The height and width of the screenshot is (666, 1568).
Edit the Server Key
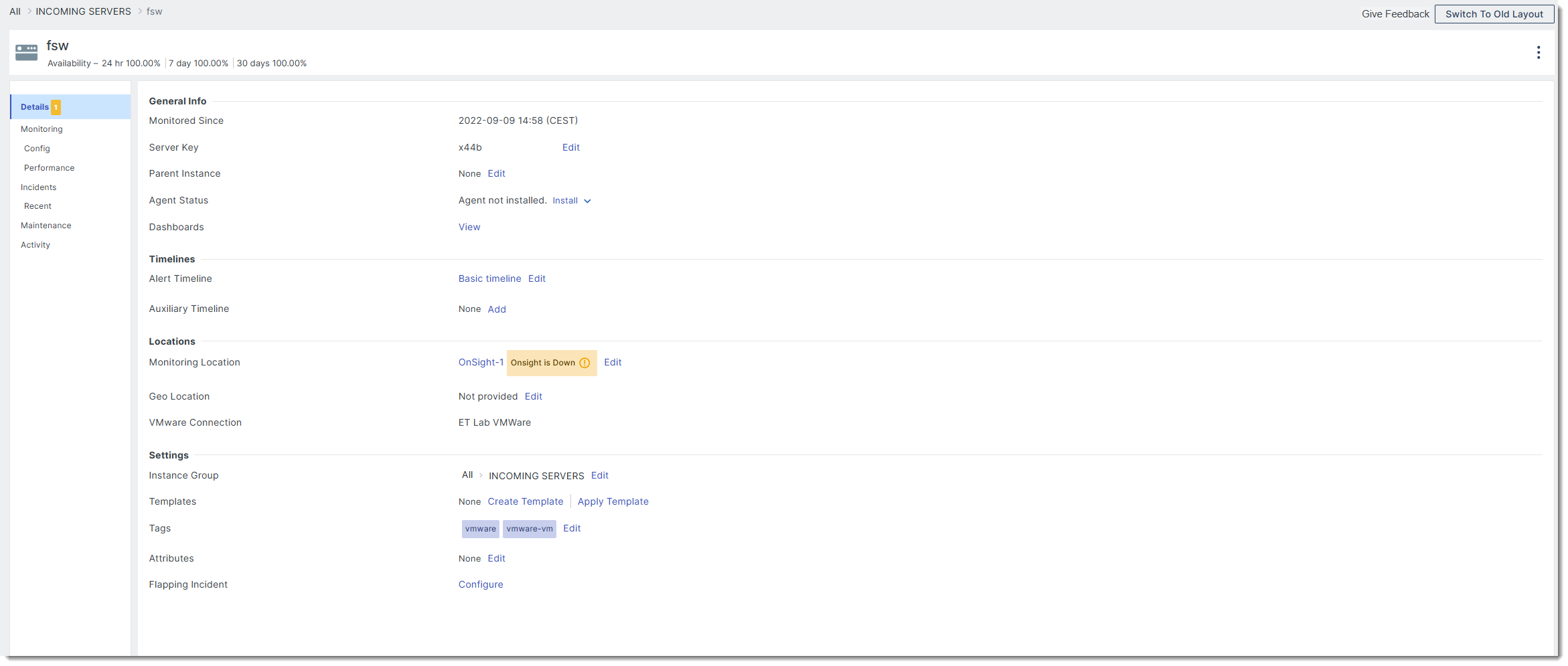pos(571,147)
